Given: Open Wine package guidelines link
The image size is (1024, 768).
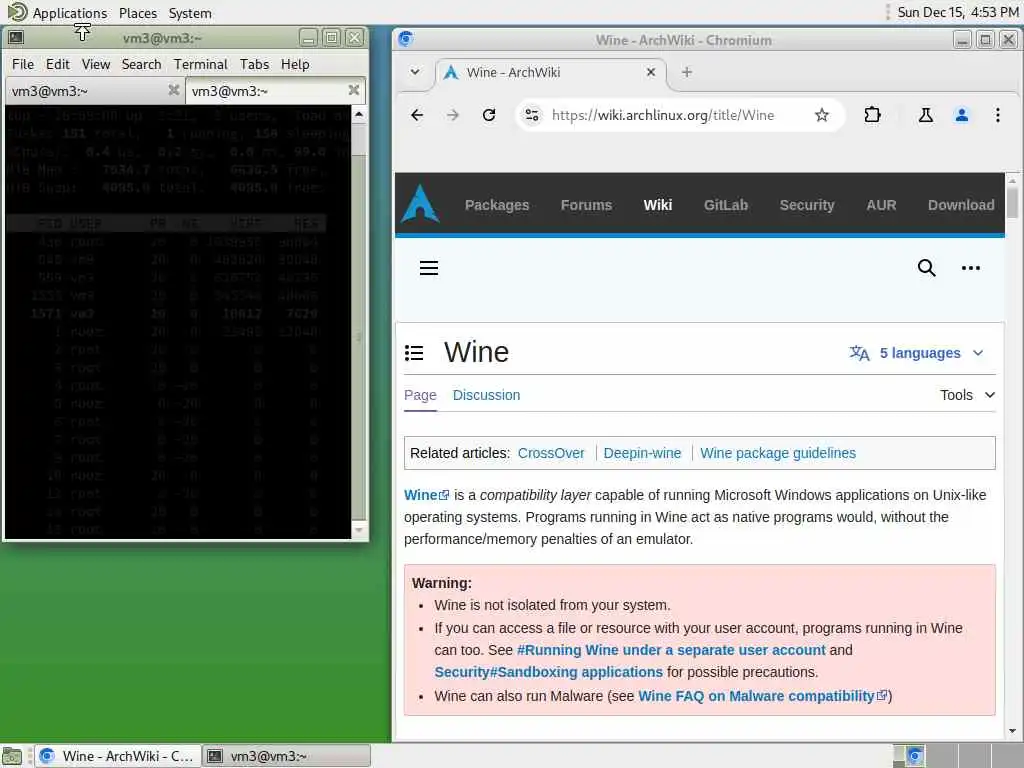Looking at the screenshot, I should 778,453.
